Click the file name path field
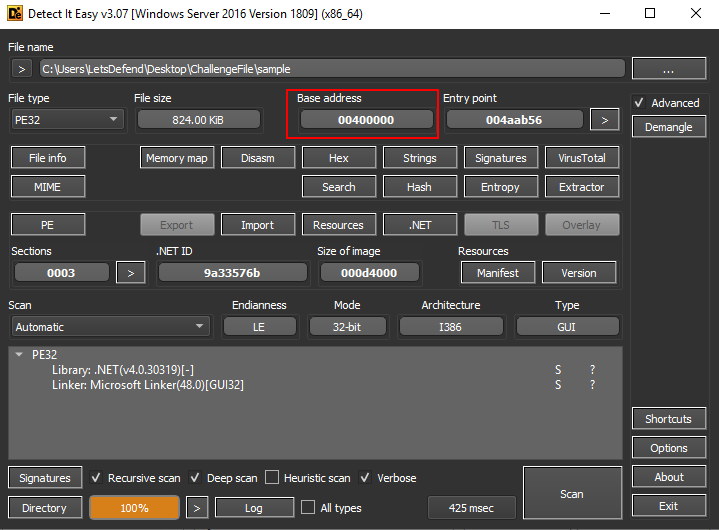This screenshot has height=530, width=719. [332, 69]
